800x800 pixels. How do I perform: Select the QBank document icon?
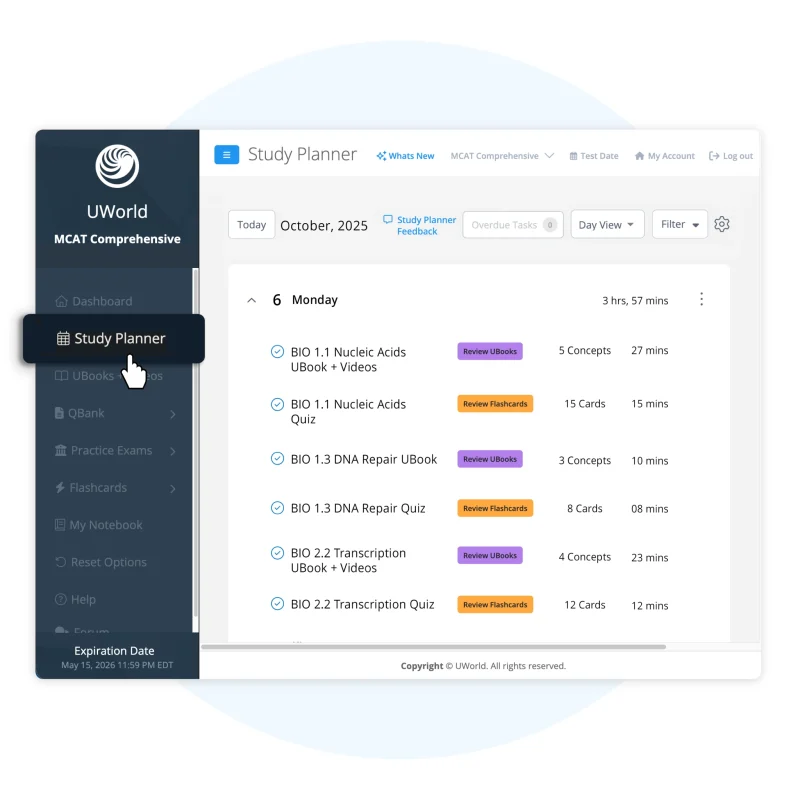(62, 413)
